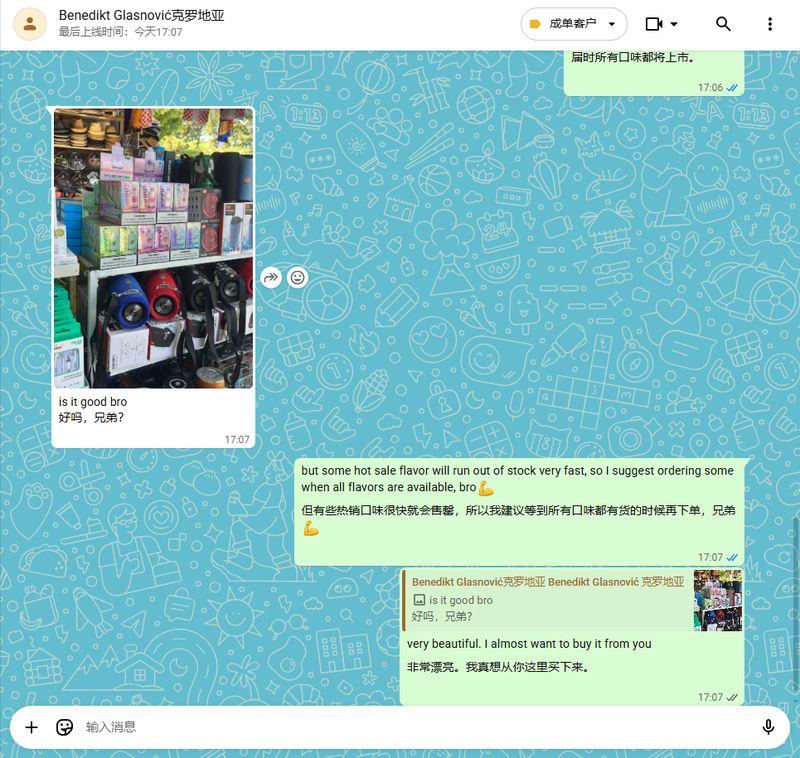Image resolution: width=800 pixels, height=758 pixels.
Task: Click the image icon in the quoted reply
Action: (419, 600)
